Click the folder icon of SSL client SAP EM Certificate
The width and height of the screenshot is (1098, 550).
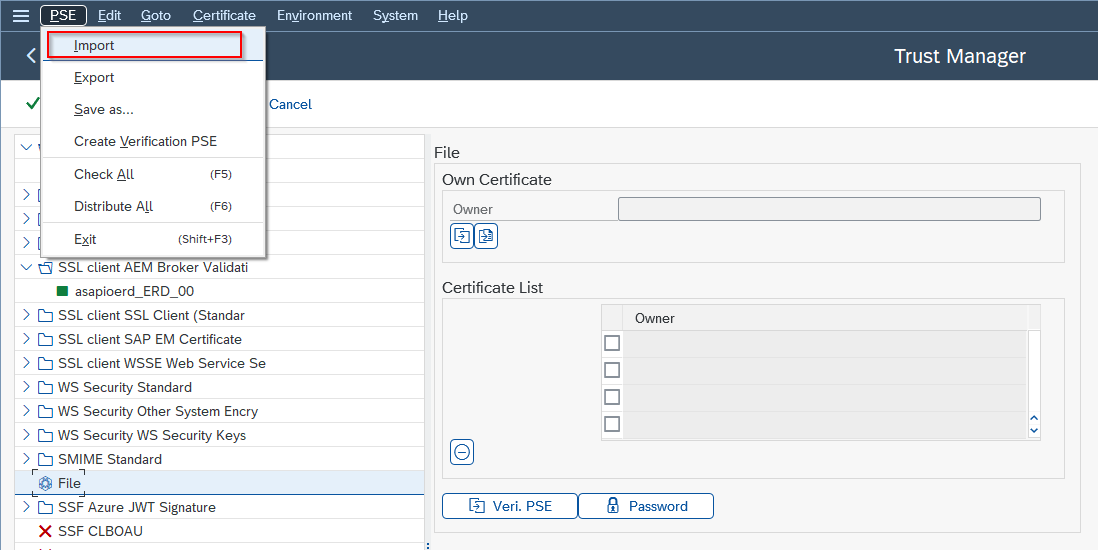(x=46, y=339)
